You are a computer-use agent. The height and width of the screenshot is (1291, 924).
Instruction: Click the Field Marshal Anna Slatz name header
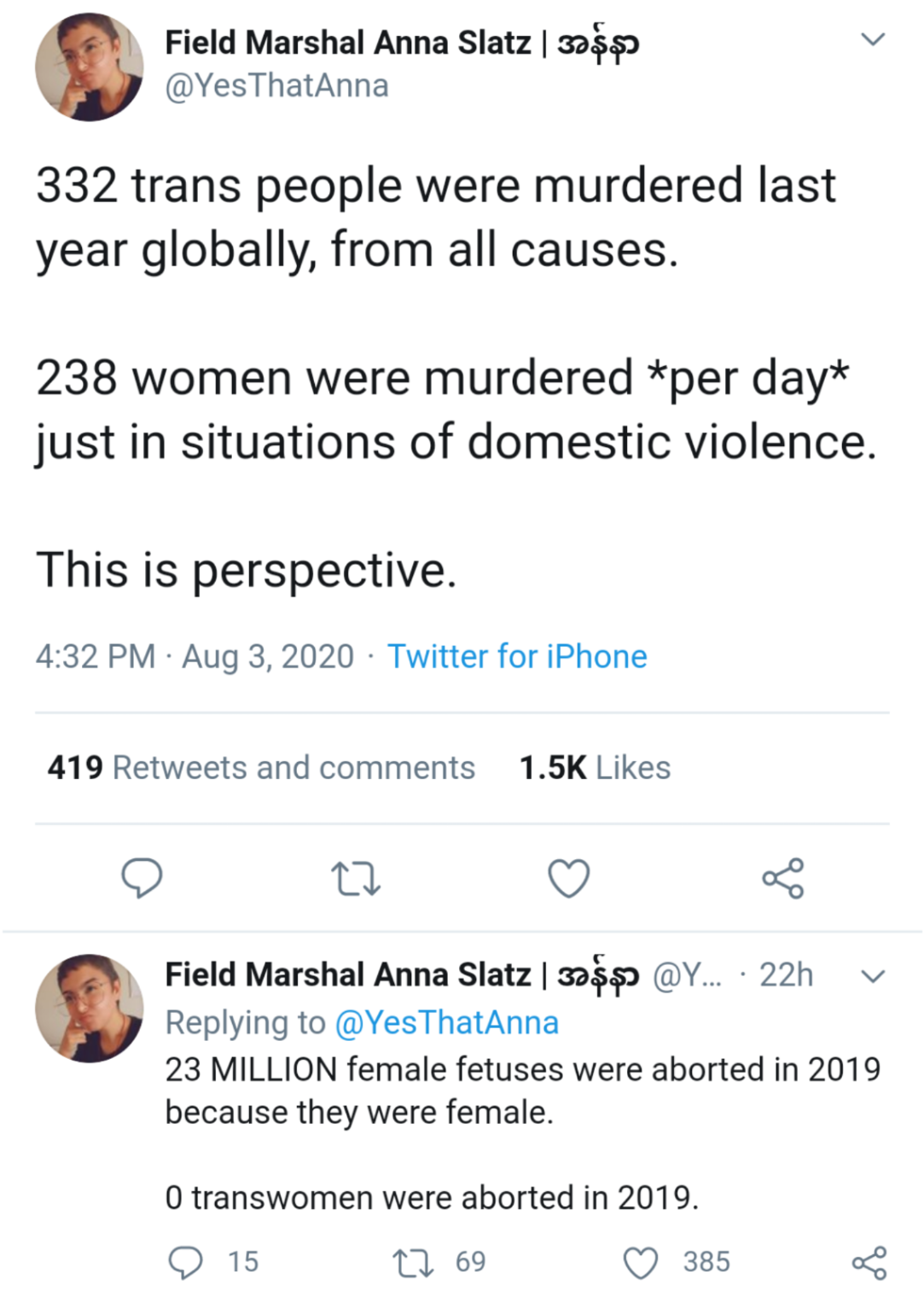click(x=402, y=43)
